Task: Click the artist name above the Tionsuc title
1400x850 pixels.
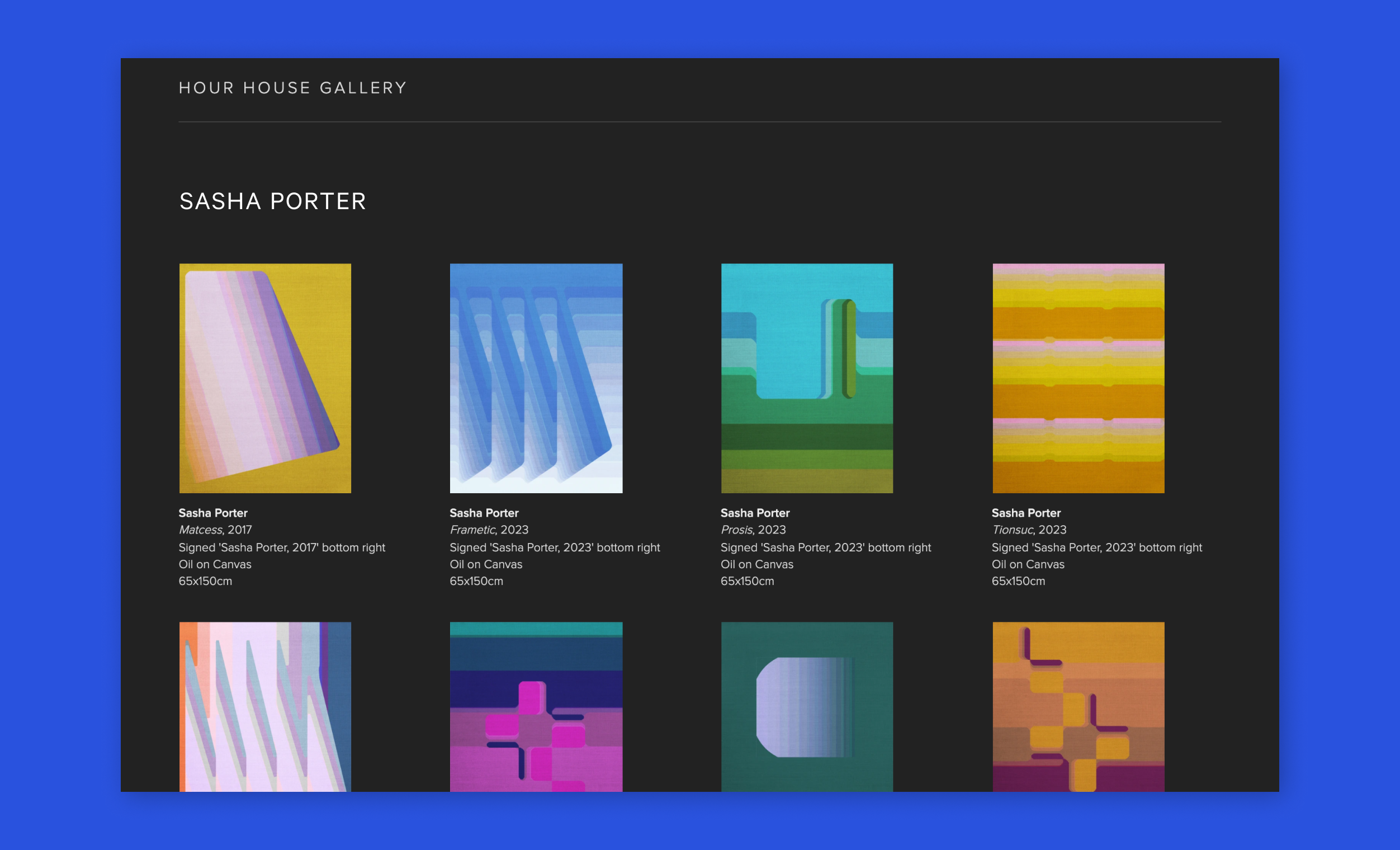Action: pyautogui.click(x=1026, y=513)
